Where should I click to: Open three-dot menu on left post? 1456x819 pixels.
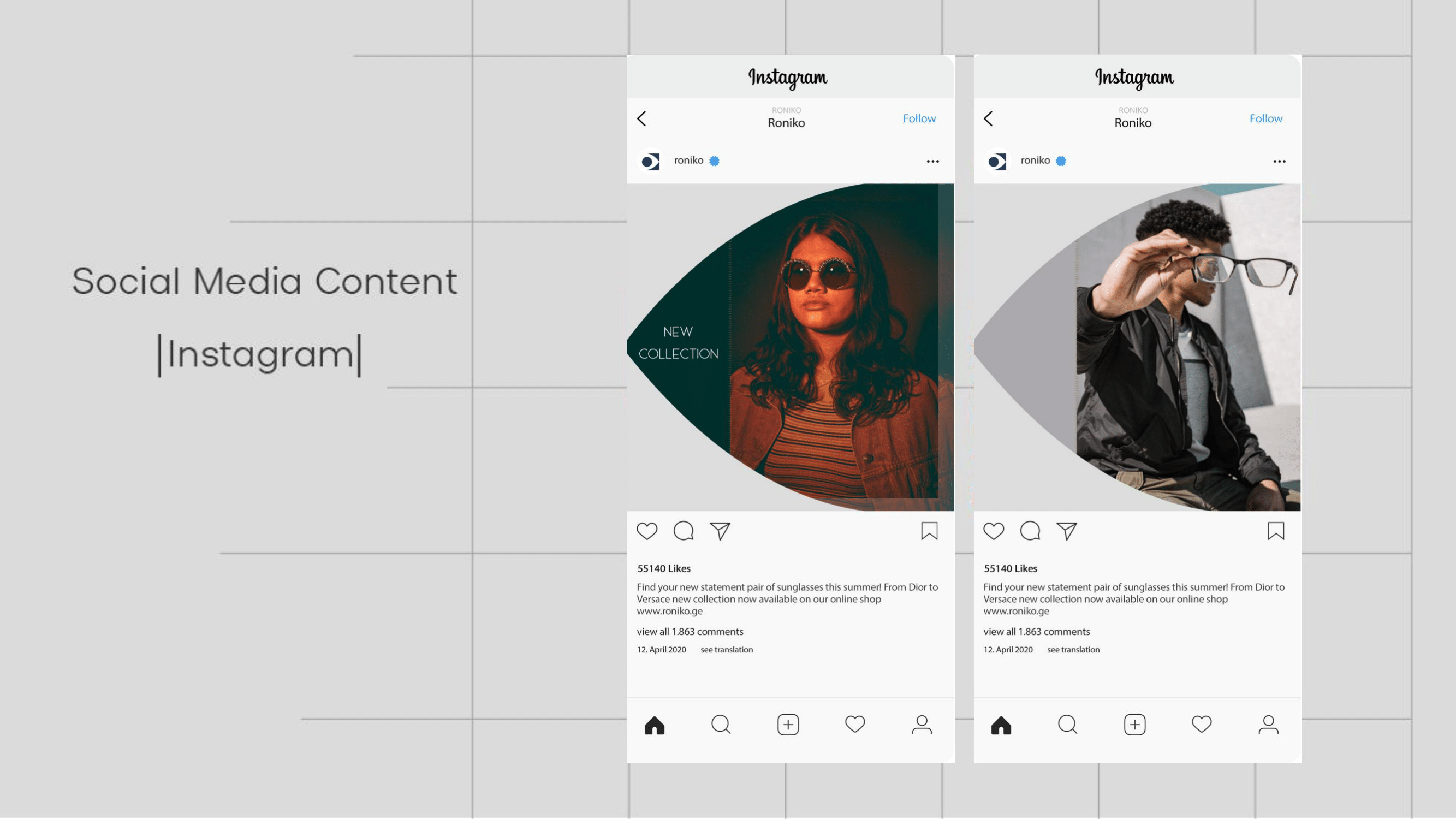tap(932, 162)
